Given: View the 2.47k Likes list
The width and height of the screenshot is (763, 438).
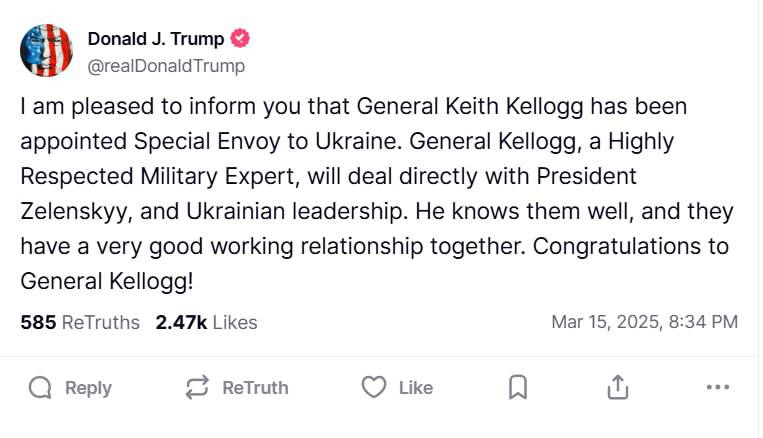Looking at the screenshot, I should [x=206, y=322].
